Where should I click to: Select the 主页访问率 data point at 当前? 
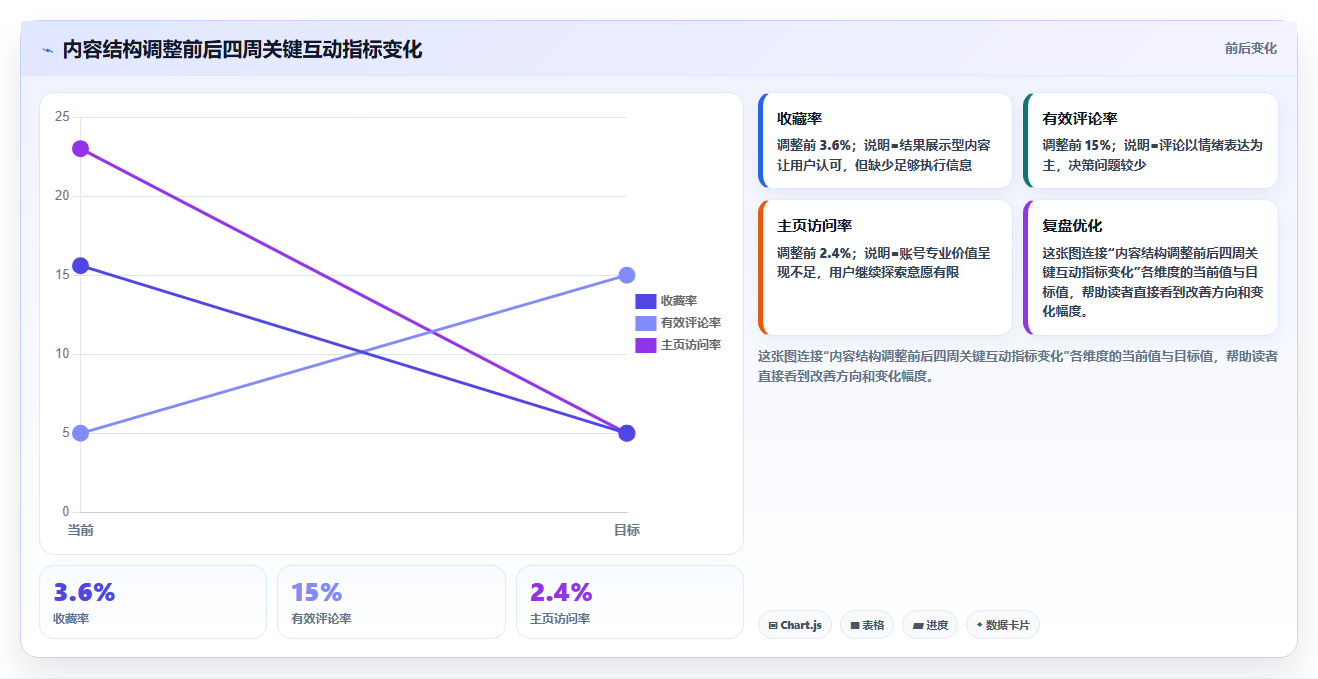coord(80,149)
